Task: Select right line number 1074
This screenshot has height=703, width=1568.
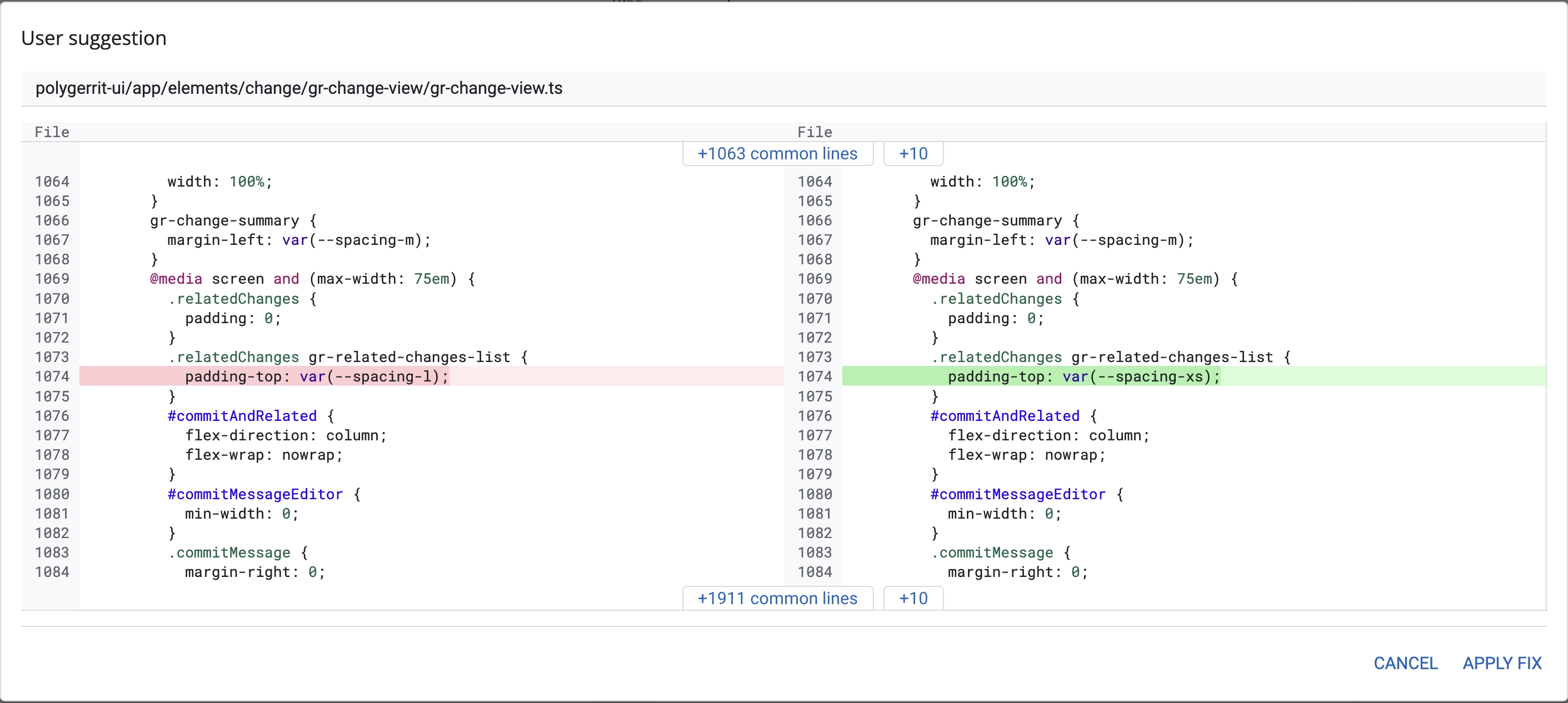Action: tap(815, 376)
